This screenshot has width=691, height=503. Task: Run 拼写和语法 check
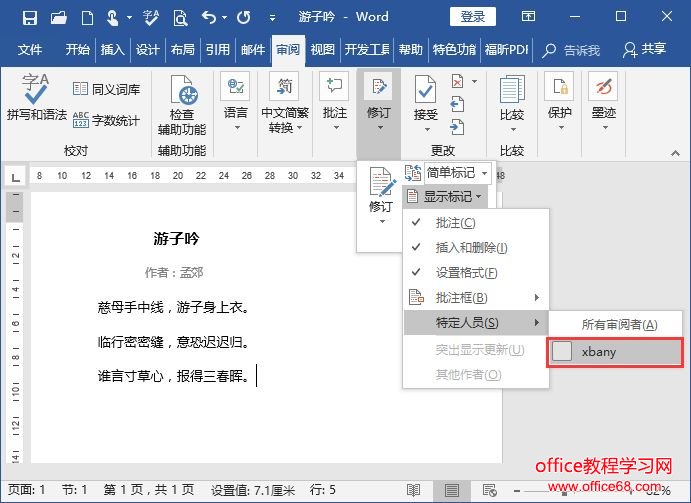coord(36,98)
